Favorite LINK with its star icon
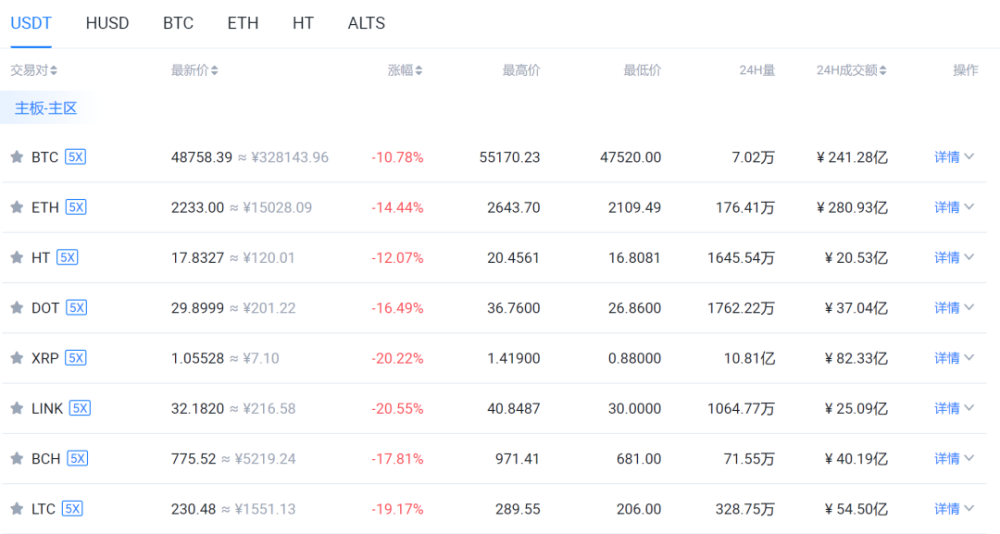 [17, 408]
